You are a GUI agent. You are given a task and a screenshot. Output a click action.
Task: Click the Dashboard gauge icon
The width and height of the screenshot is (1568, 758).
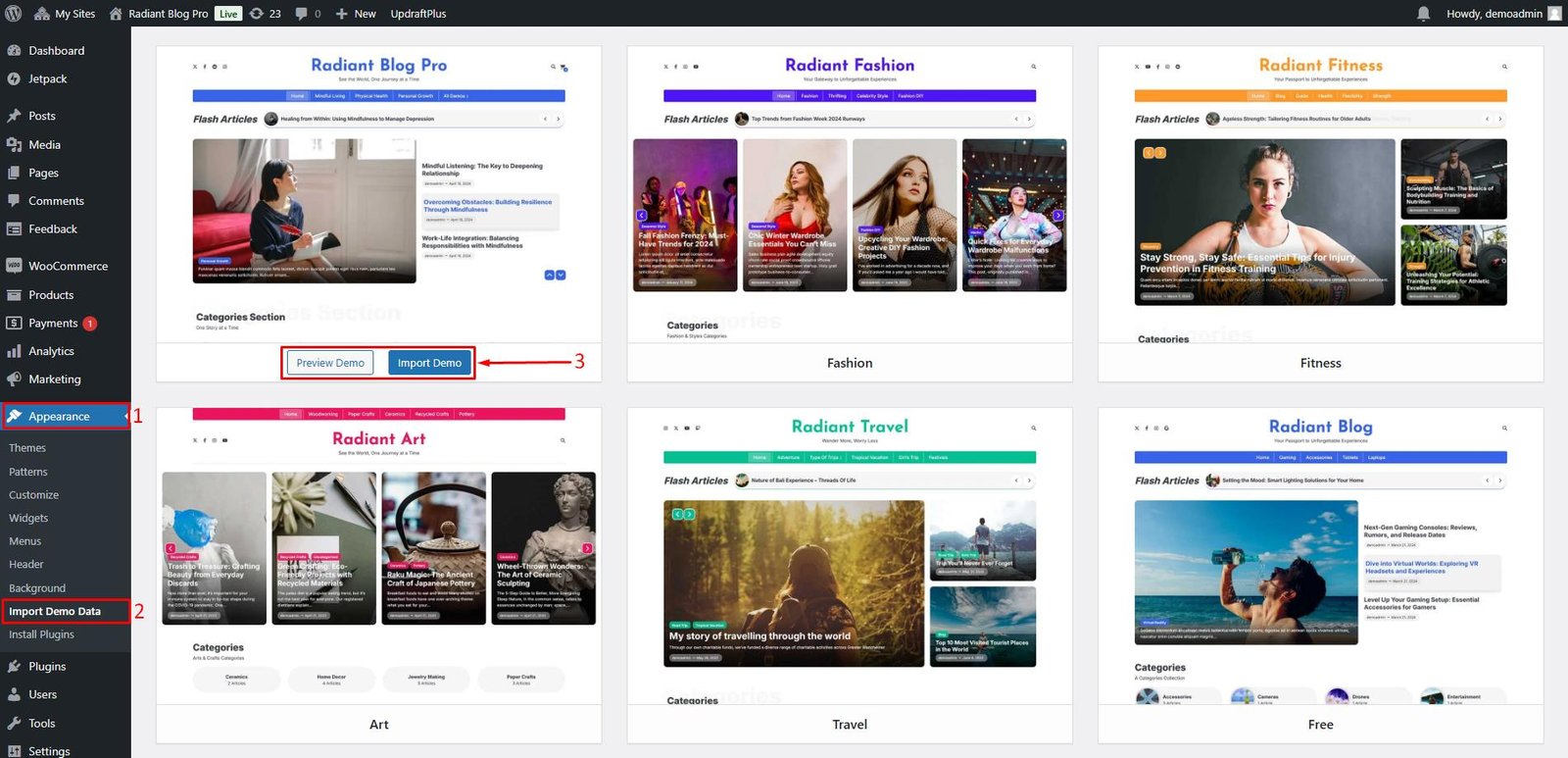coord(14,51)
